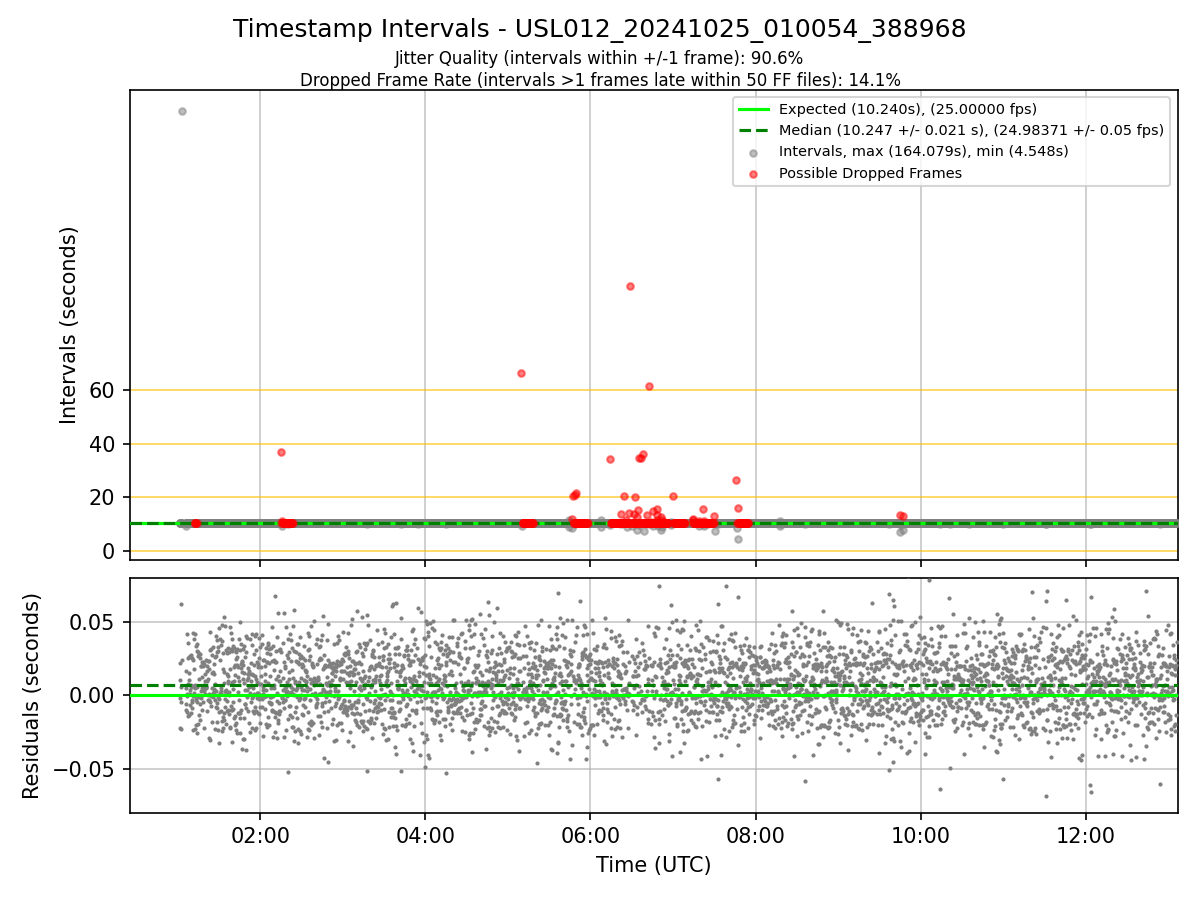Click the solid green line sample in the legend
Viewport: 1200px width, 900px height.
(x=754, y=109)
